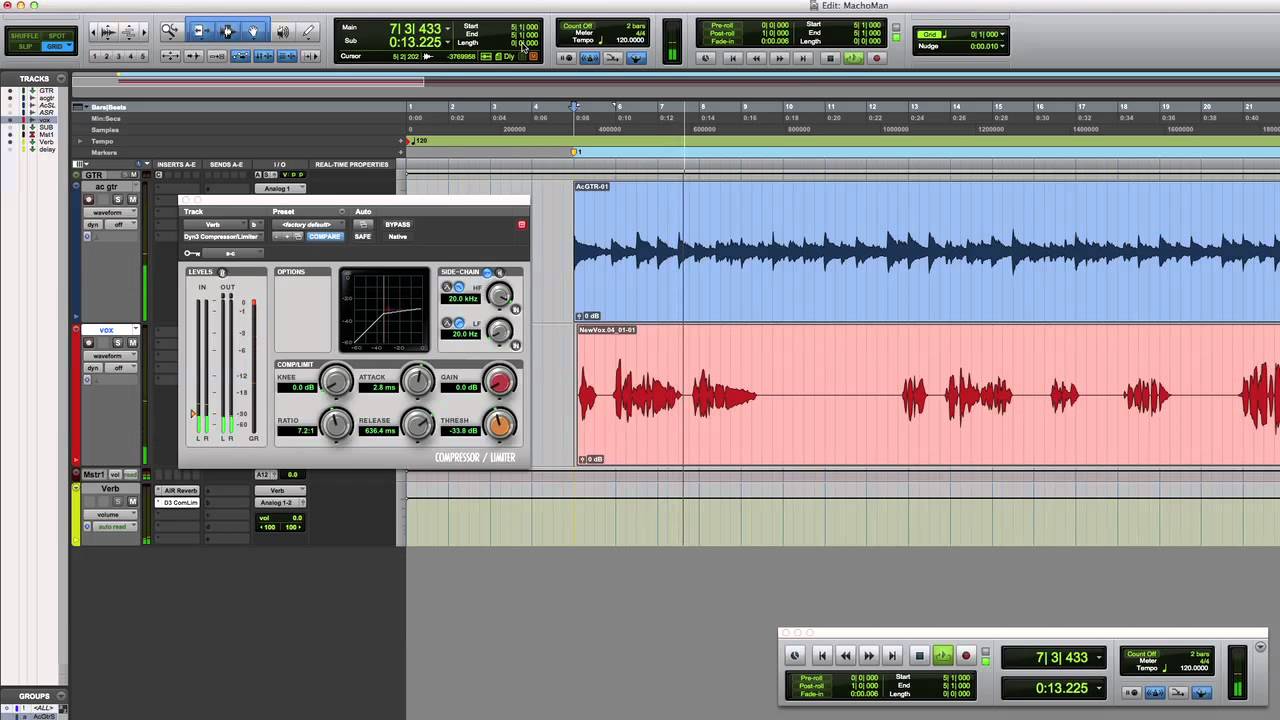This screenshot has height=720, width=1280.
Task: Open vox track name dropdown arrow
Action: [x=136, y=329]
